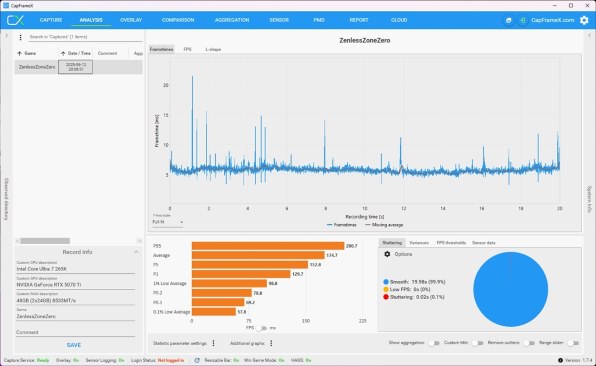Sort by Game column arrow

point(19,53)
